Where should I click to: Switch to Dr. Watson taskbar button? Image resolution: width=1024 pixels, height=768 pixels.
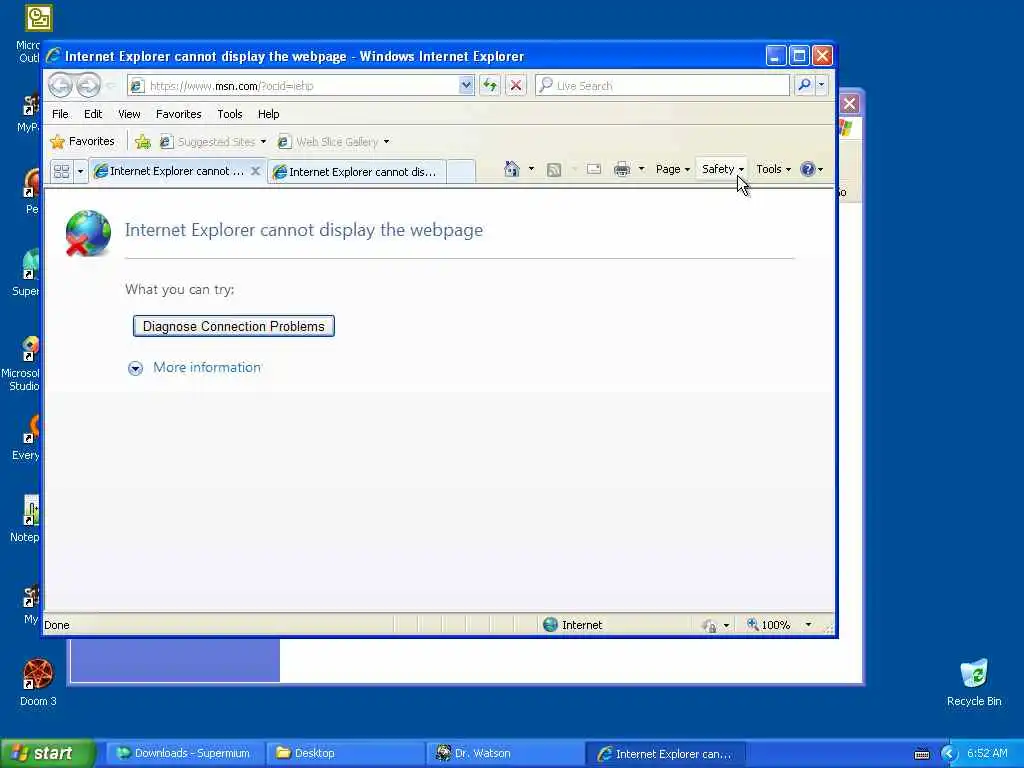pyautogui.click(x=505, y=754)
